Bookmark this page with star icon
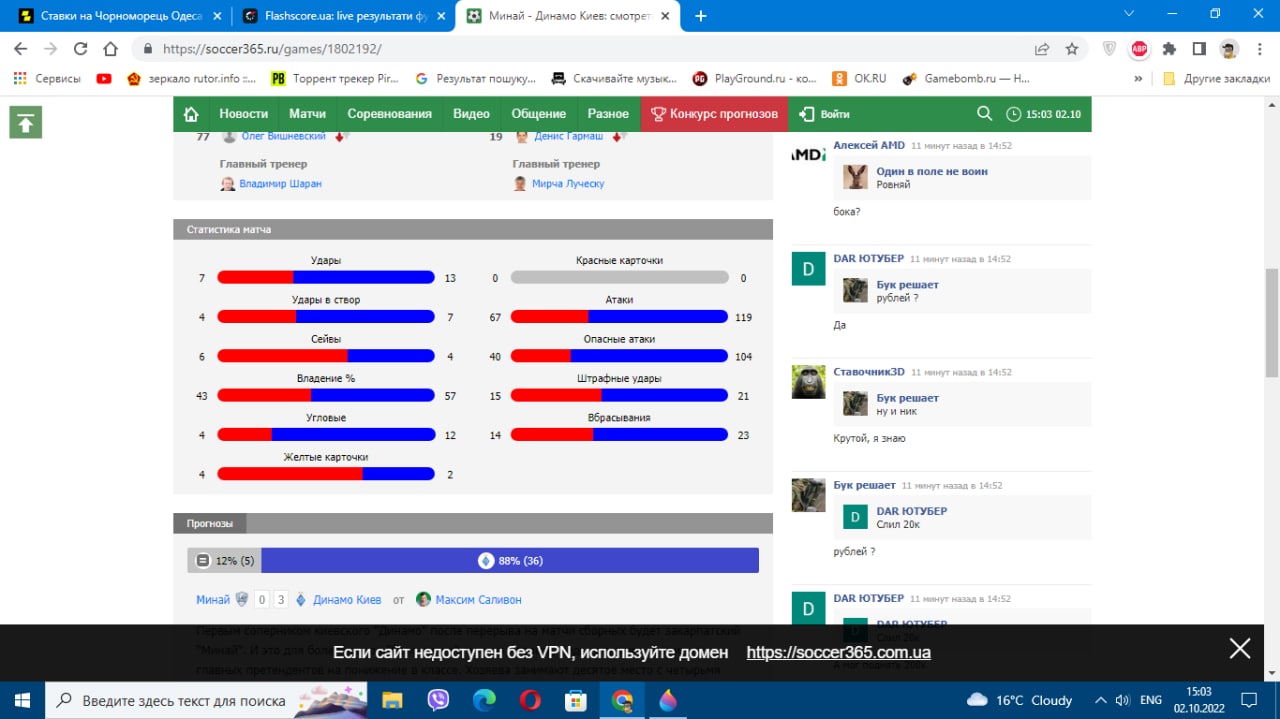 pyautogui.click(x=1072, y=48)
